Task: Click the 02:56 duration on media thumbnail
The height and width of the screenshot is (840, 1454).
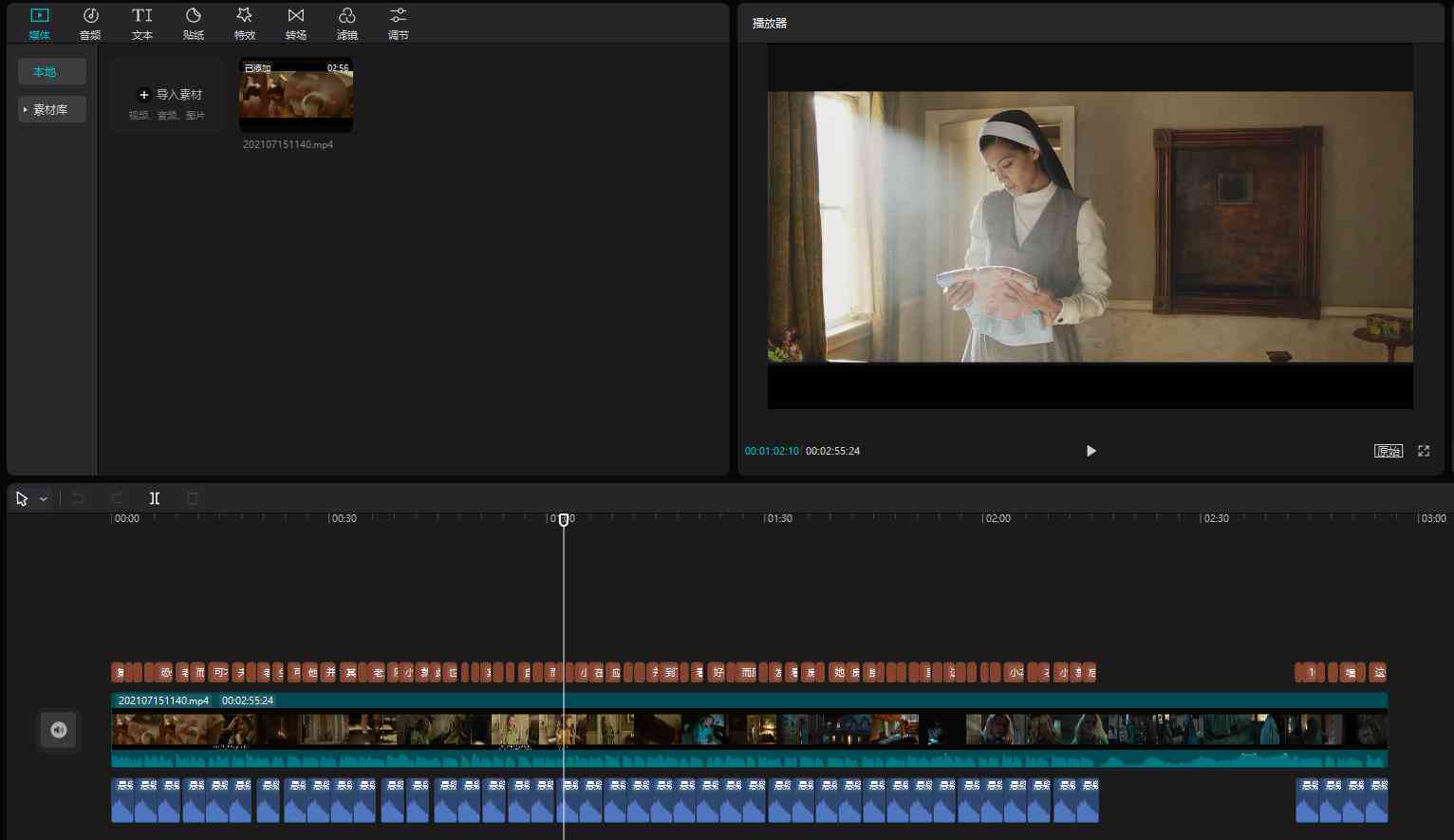Action: coord(338,68)
